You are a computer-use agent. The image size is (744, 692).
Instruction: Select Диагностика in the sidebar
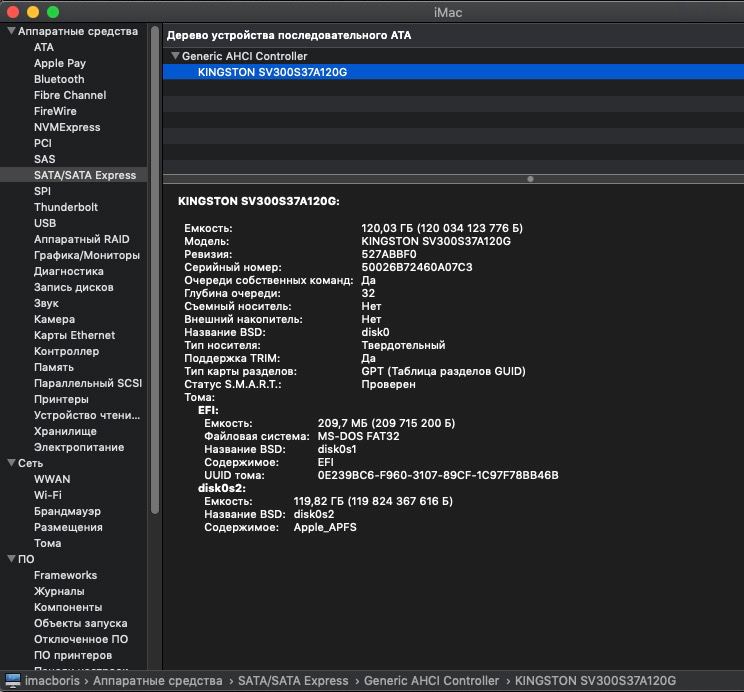[69, 271]
